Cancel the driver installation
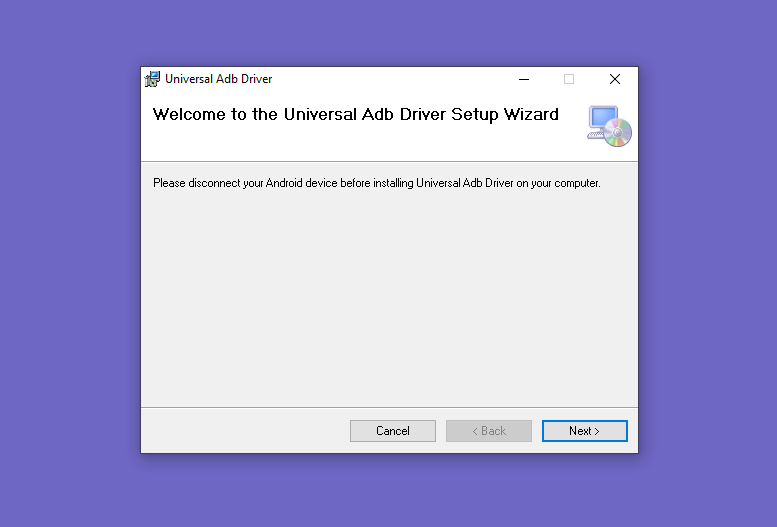Screen dimensions: 777x527 [x=393, y=431]
